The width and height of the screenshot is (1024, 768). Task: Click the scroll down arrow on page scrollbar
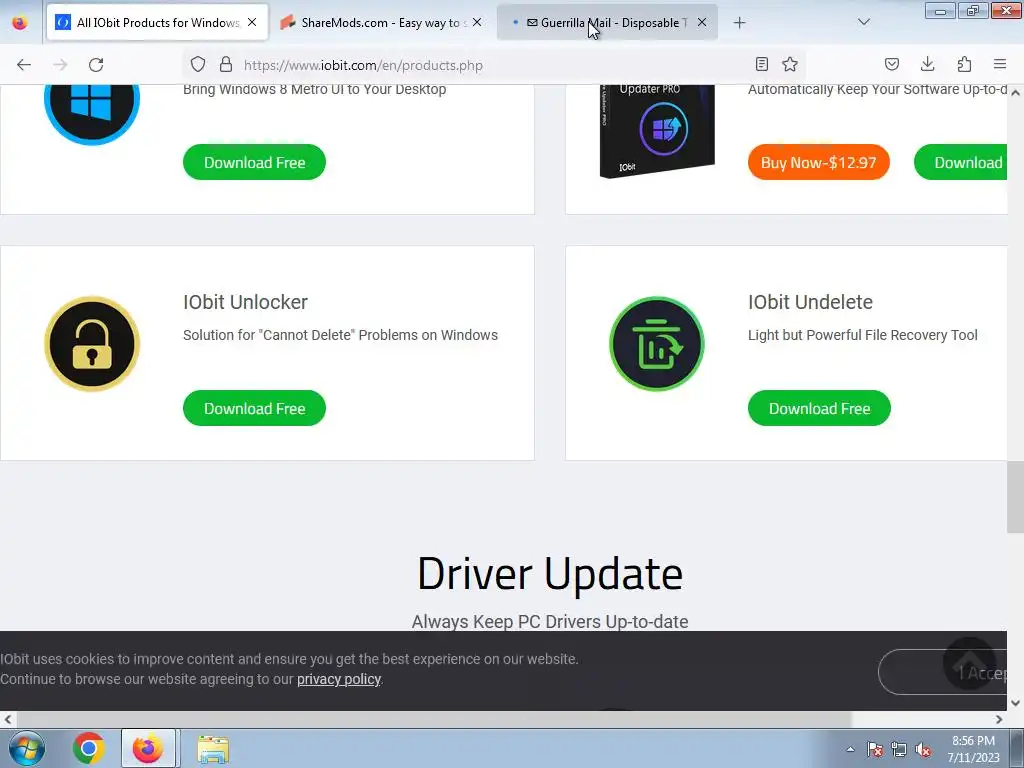(x=1016, y=703)
